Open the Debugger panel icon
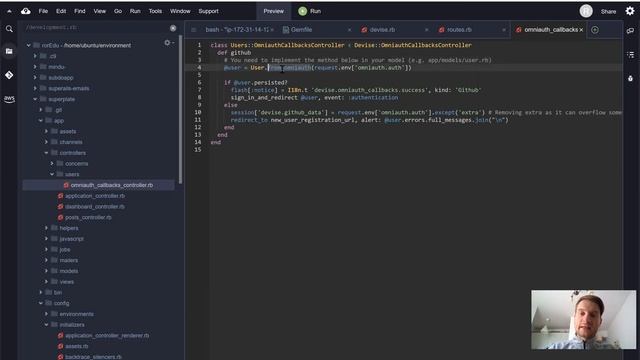Screen dimensions: 640x360 [x=631, y=78]
